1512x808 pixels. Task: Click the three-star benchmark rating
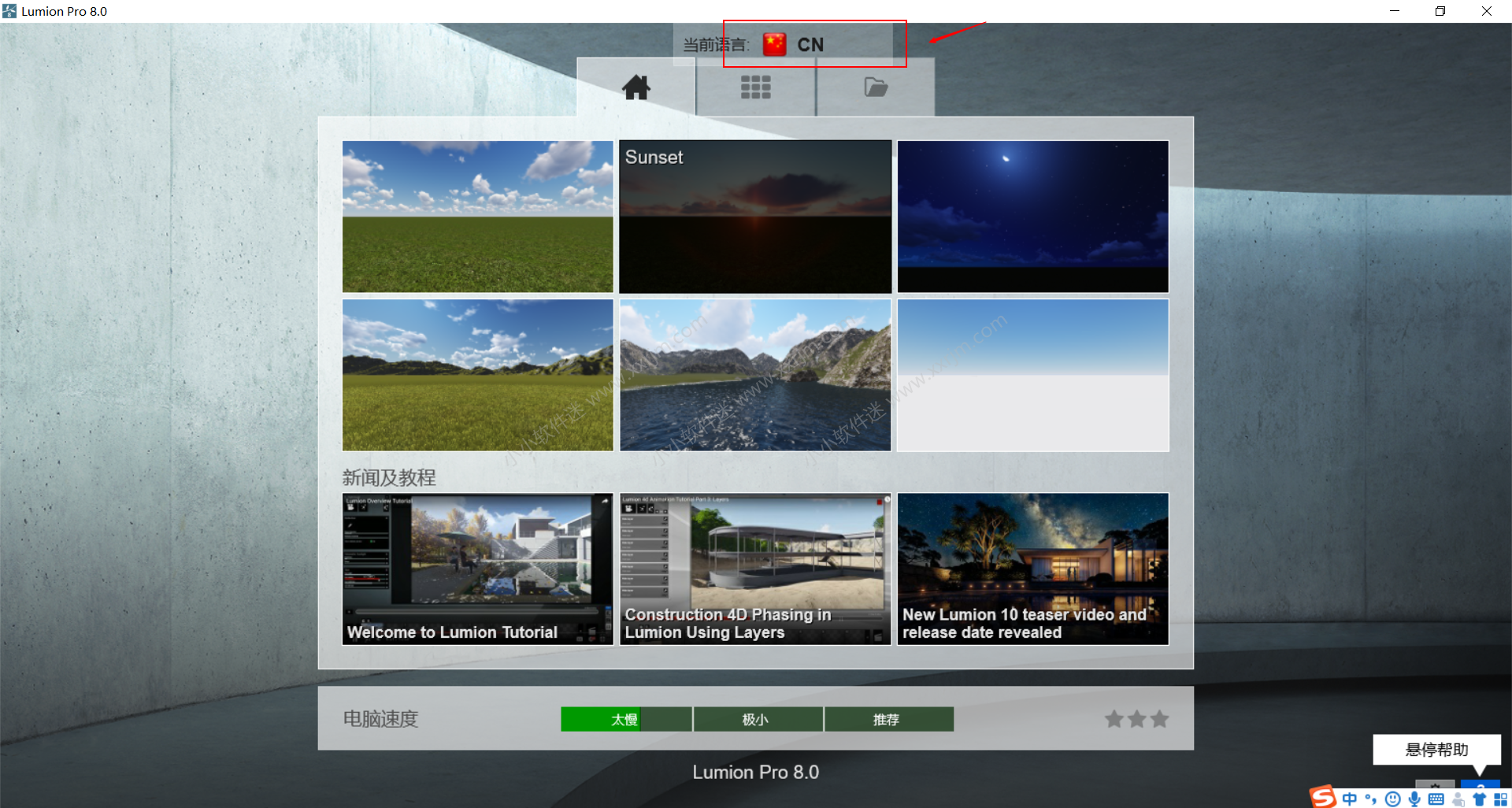1136,719
